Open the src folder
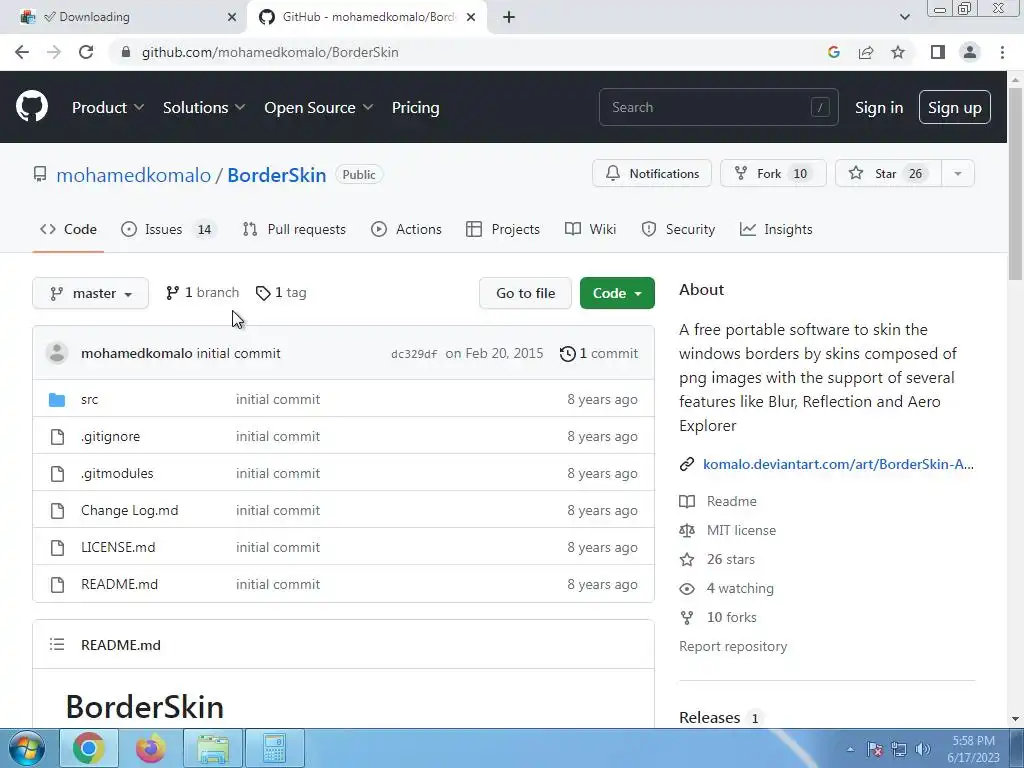This screenshot has height=768, width=1024. point(89,399)
